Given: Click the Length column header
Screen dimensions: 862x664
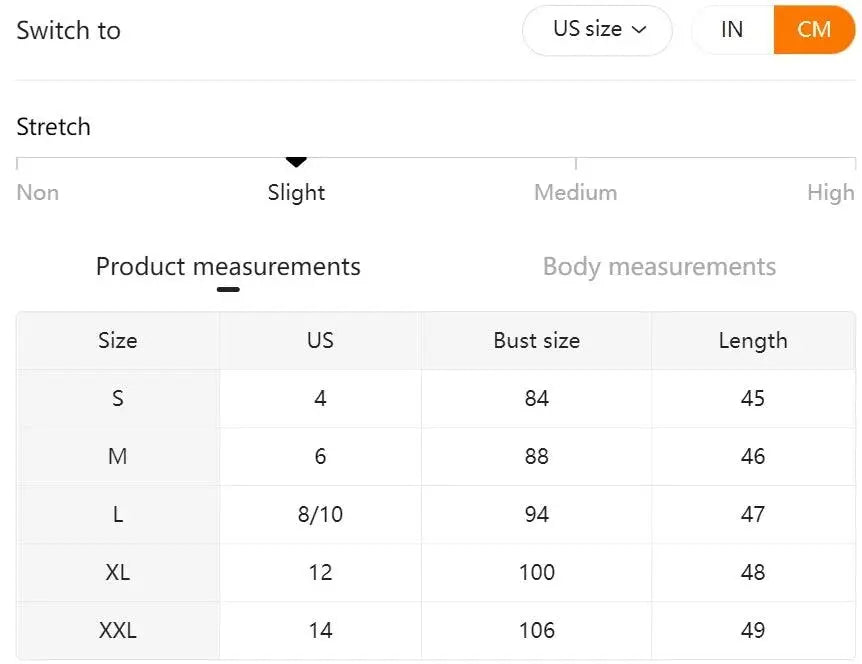Looking at the screenshot, I should [753, 340].
